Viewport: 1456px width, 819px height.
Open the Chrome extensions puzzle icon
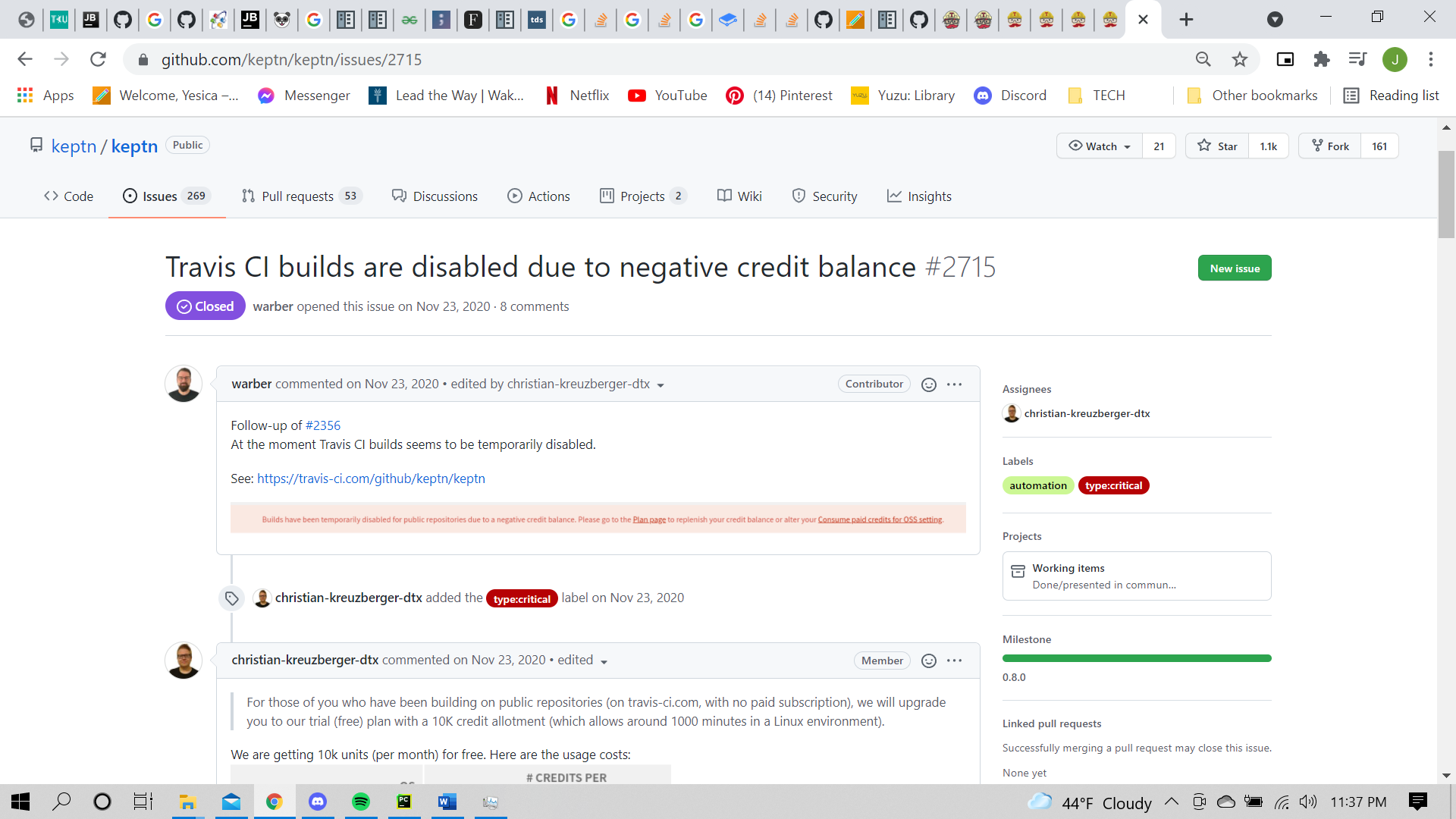[1322, 59]
